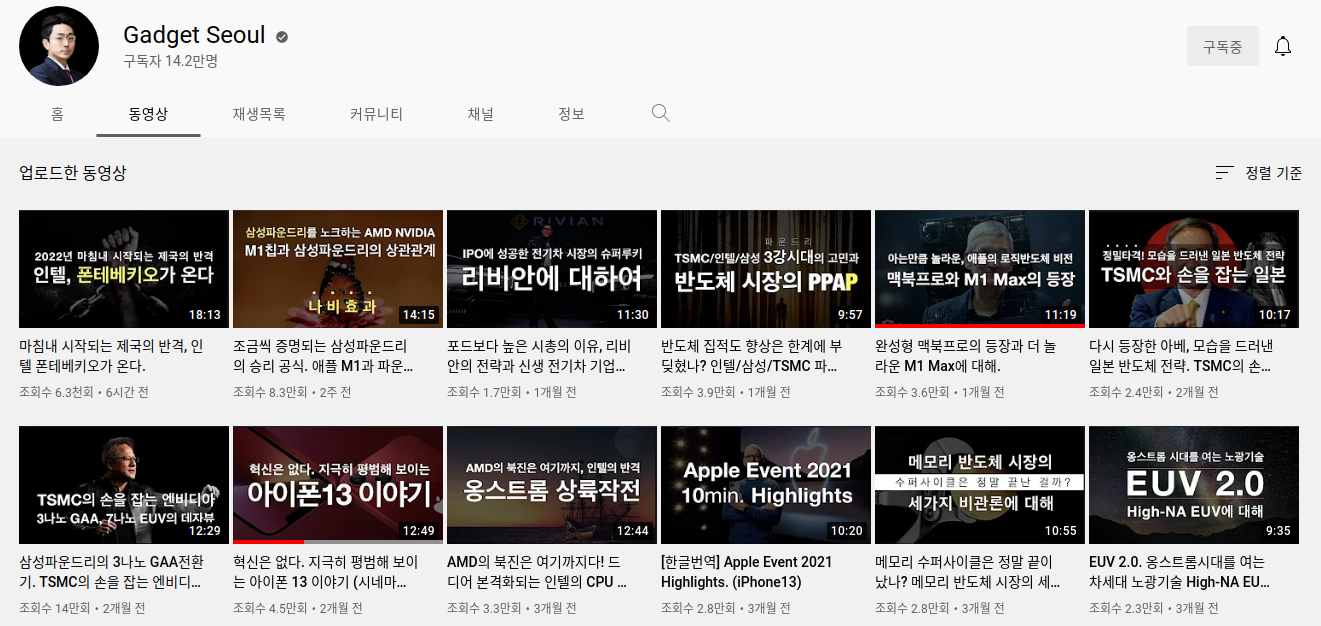Viewport: 1321px width, 626px height.
Task: Play the 옹스트롬 상륙작전 thumbnail
Action: coord(552,485)
